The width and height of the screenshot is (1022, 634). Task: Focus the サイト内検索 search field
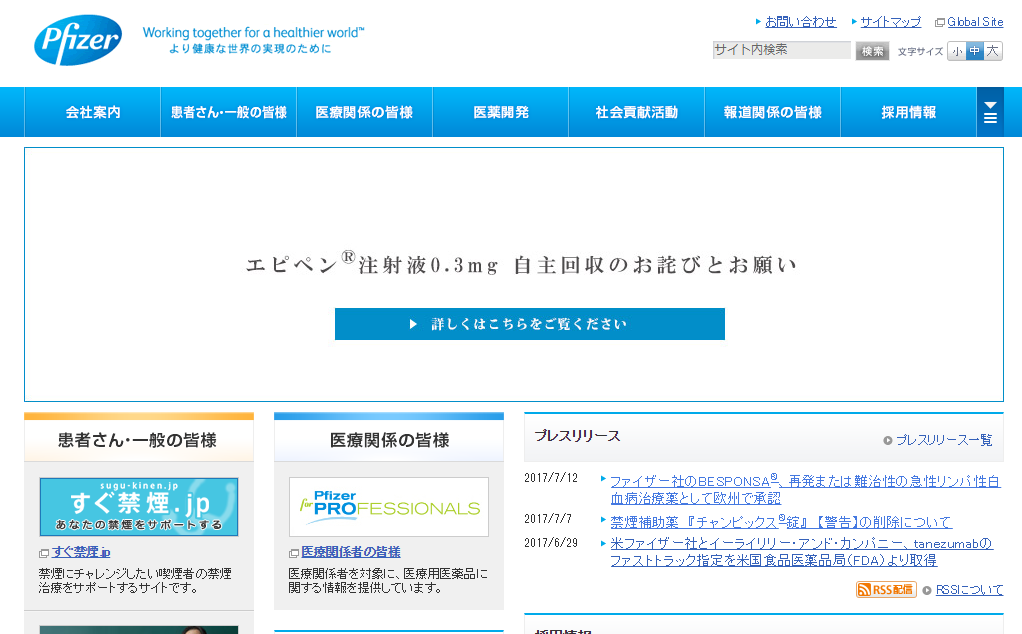click(781, 50)
